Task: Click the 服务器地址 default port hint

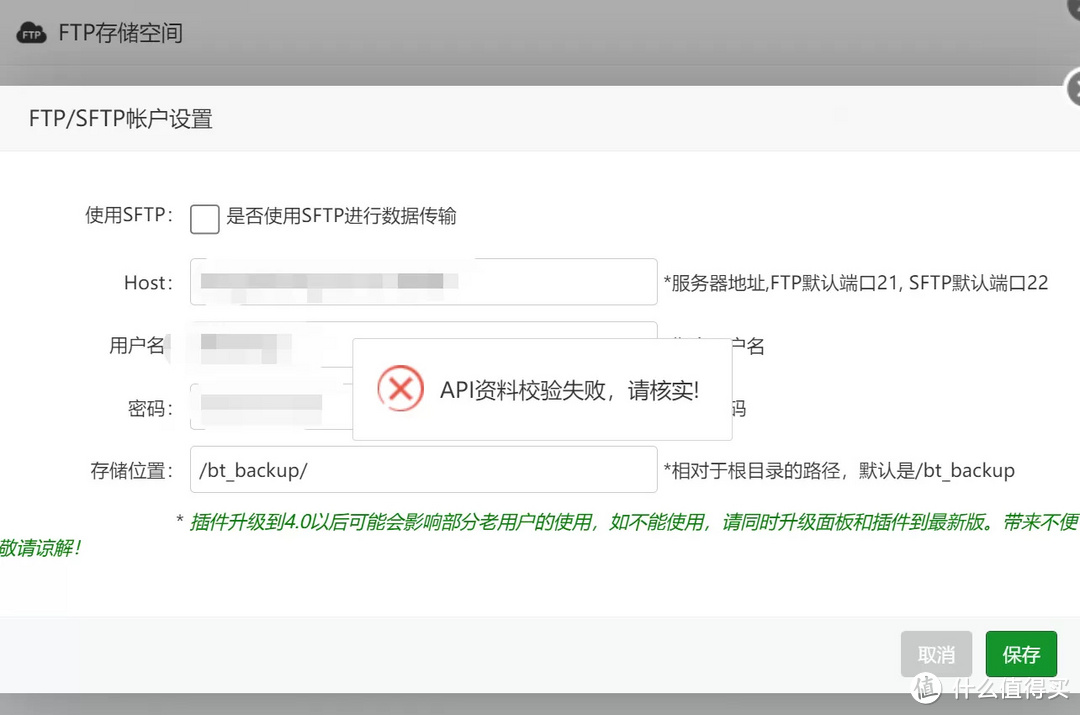Action: 855,283
